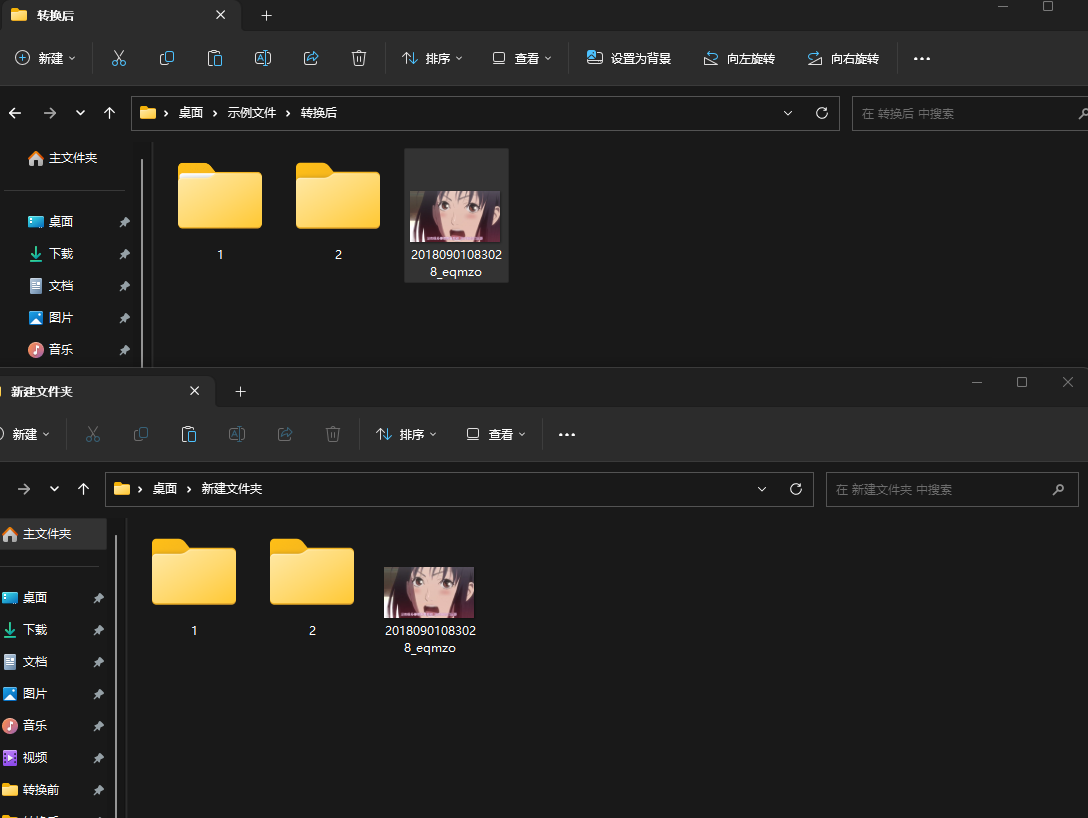Click the refresh button in the address bar

coord(820,113)
